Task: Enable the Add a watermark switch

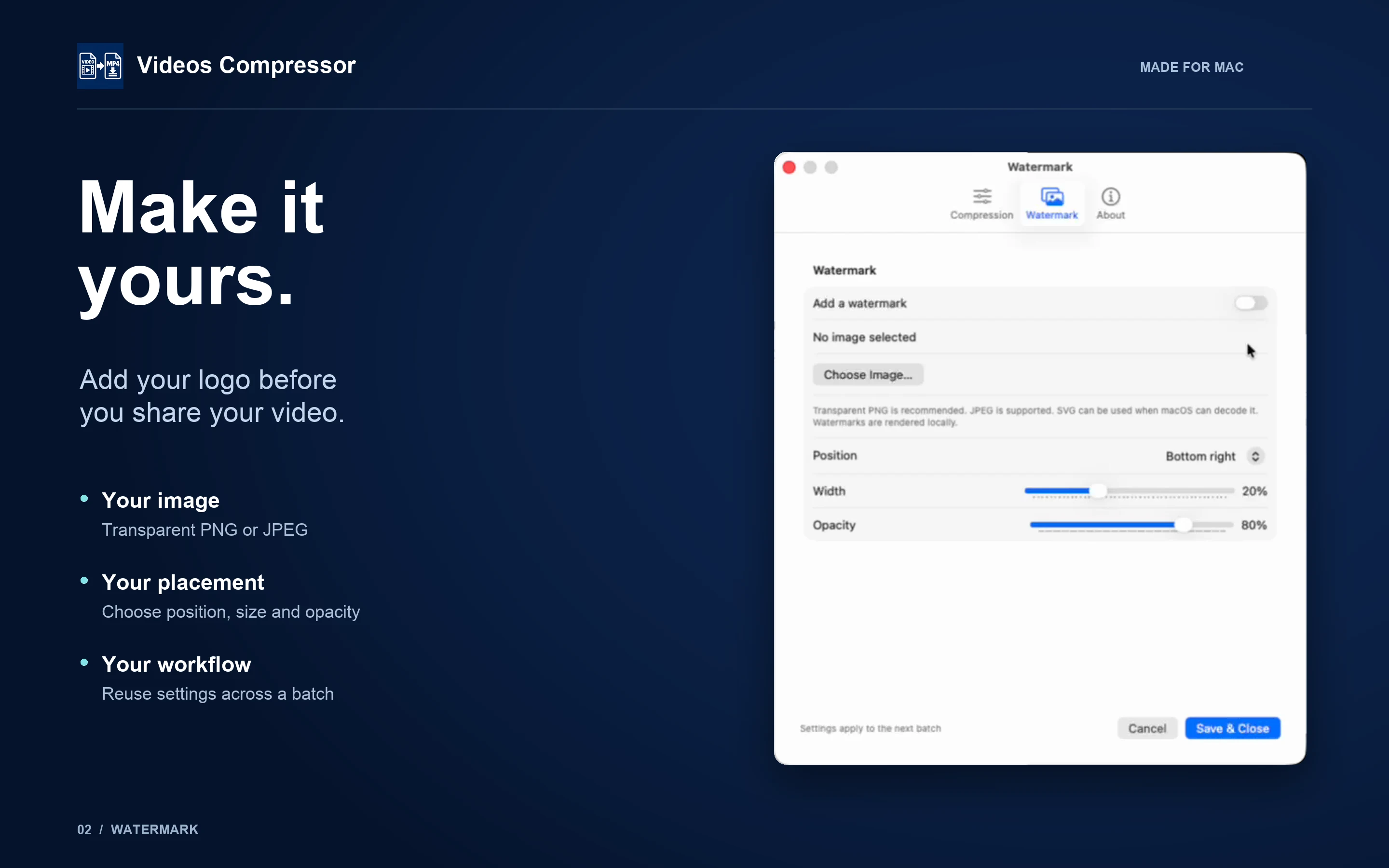Action: point(1251,303)
